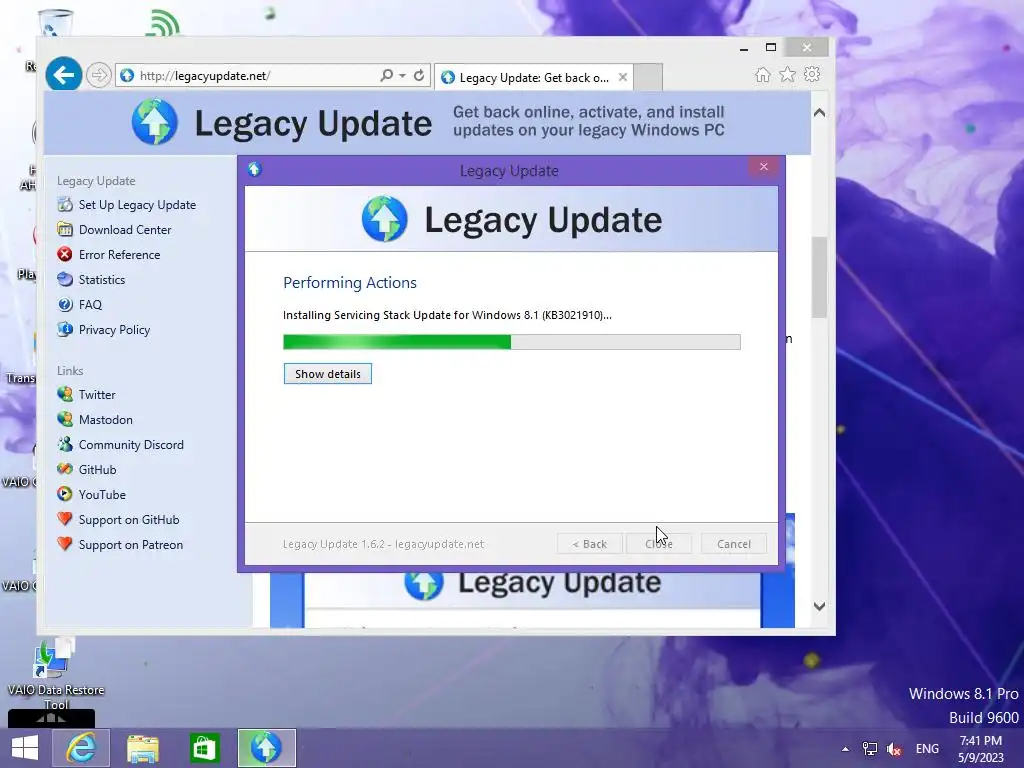The height and width of the screenshot is (768, 1024).
Task: Click Internet Explorer taskbar icon
Action: pyautogui.click(x=81, y=748)
